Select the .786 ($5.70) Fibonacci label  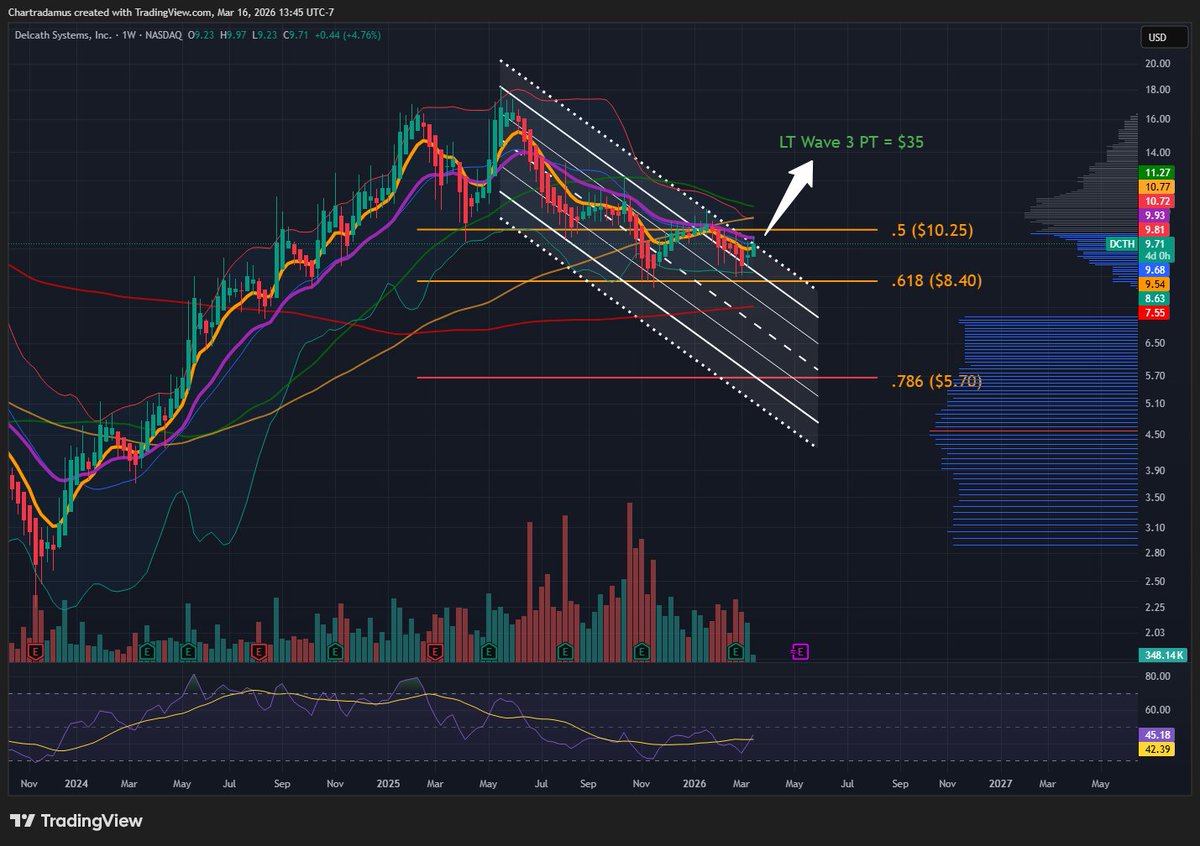click(x=936, y=380)
